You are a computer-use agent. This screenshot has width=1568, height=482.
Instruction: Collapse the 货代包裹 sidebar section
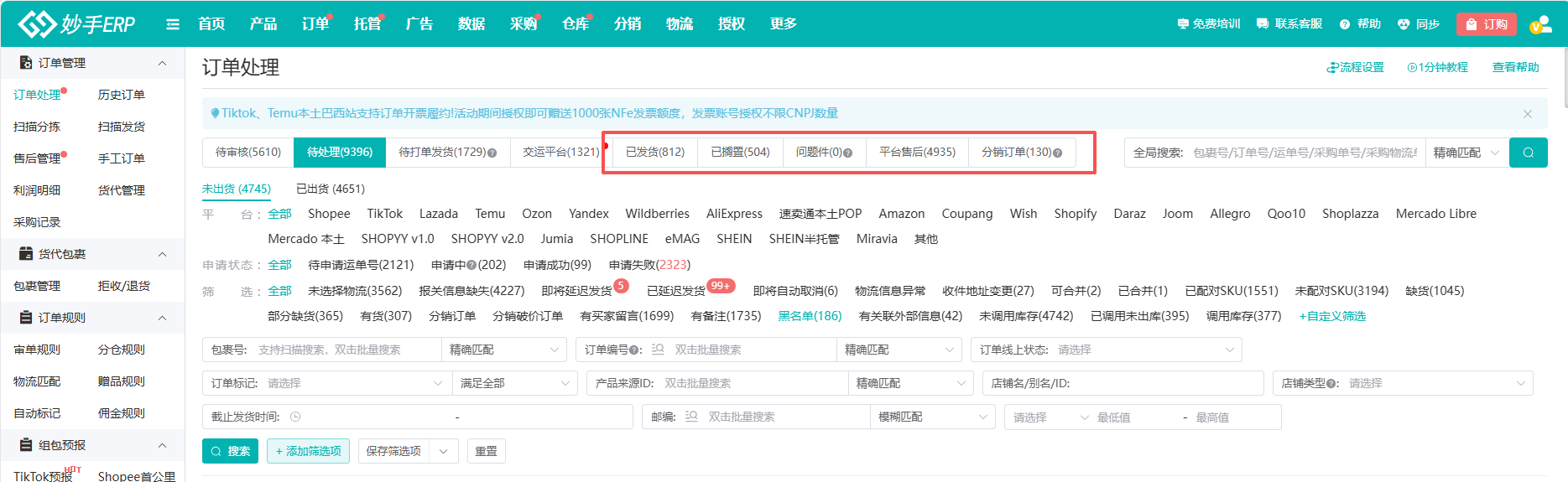point(162,254)
